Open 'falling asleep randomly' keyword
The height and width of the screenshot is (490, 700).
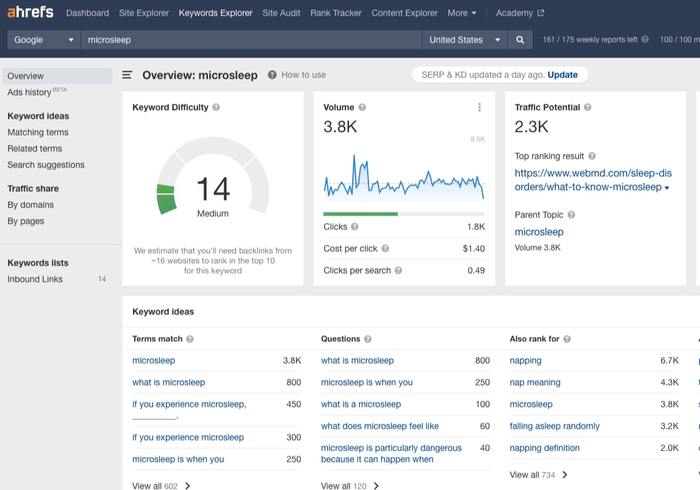[x=554, y=426]
